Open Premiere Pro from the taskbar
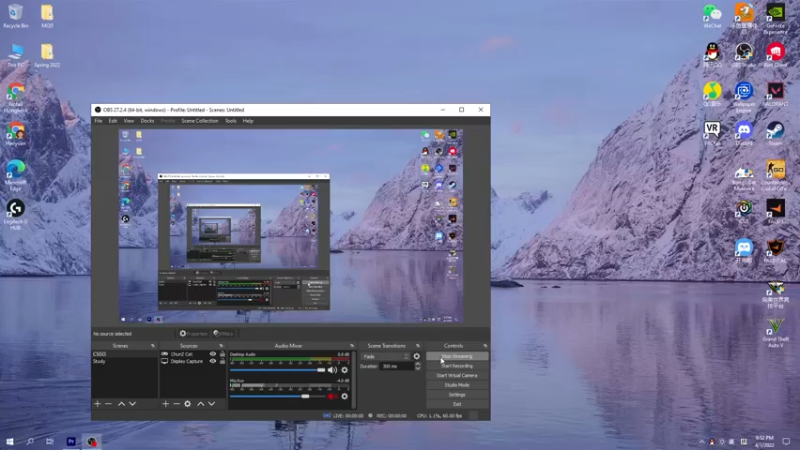Screen dimensions: 800x450 (71, 441)
